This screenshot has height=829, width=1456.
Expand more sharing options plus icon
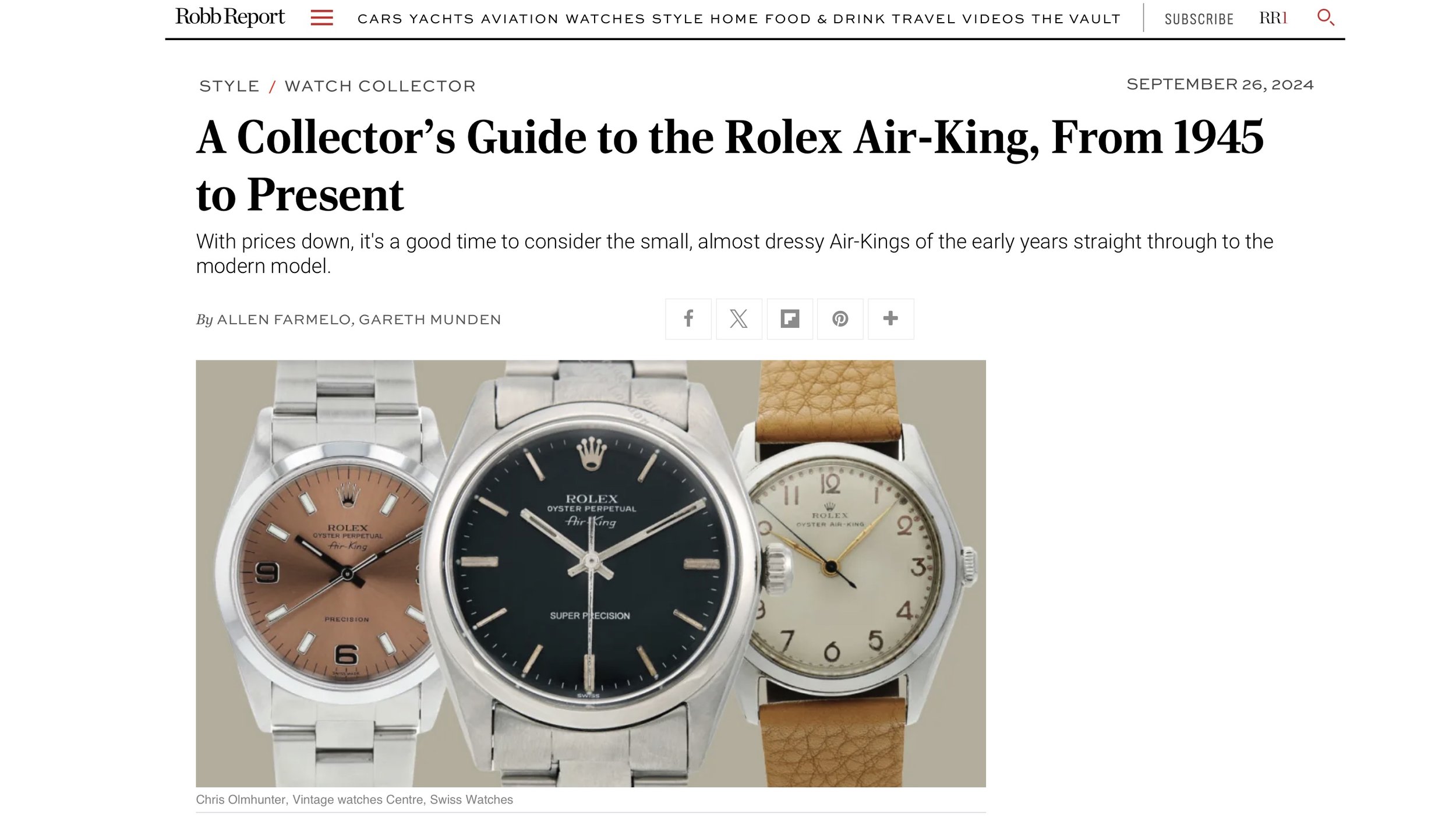click(890, 319)
